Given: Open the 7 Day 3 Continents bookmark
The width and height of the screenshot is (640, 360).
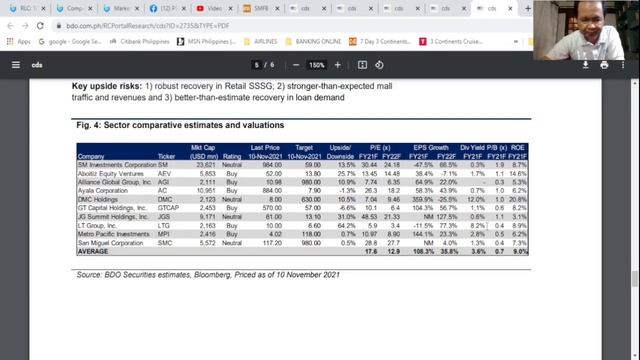Looking at the screenshot, I should click(x=380, y=41).
